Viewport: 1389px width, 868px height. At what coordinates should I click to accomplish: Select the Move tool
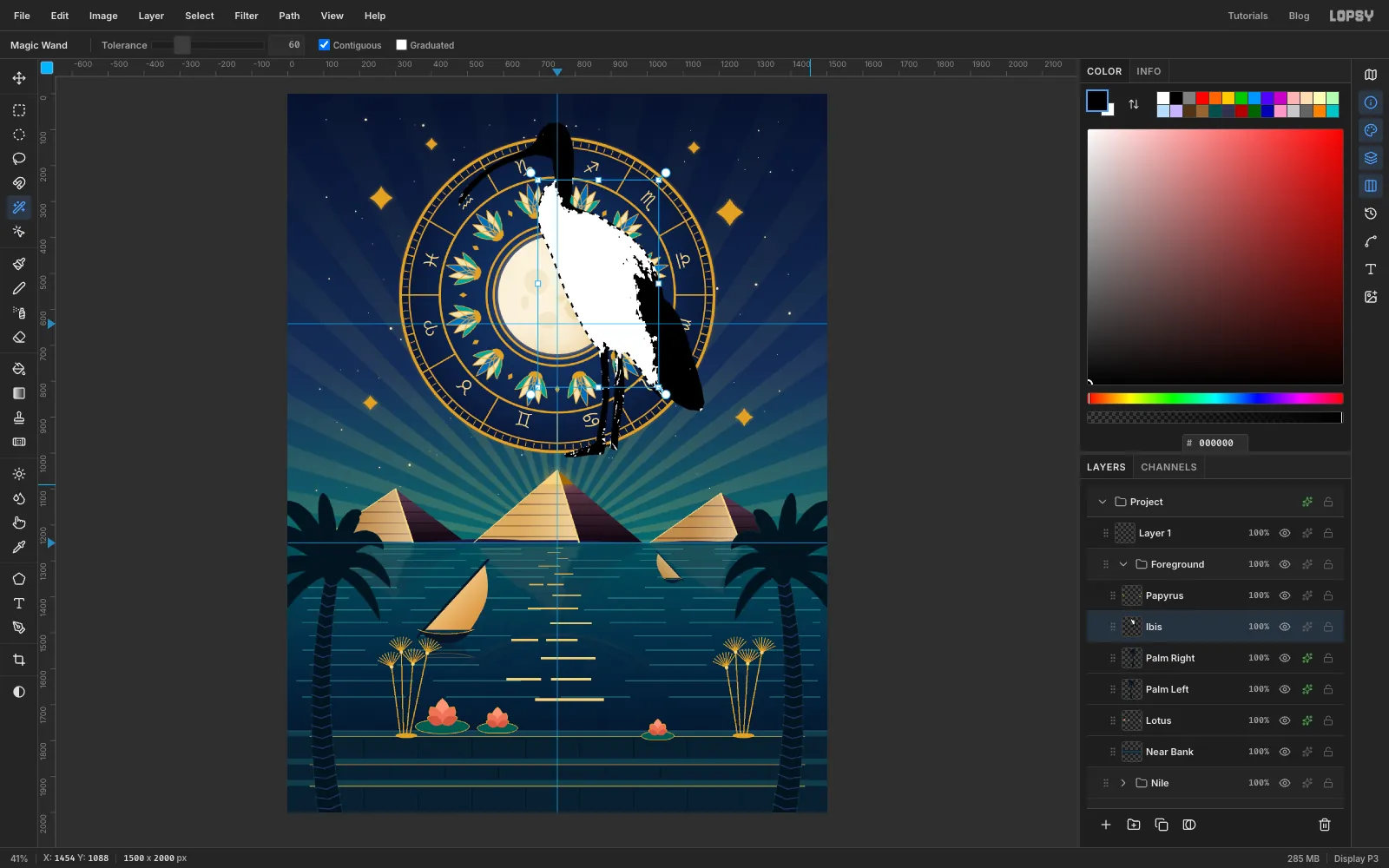[19, 78]
